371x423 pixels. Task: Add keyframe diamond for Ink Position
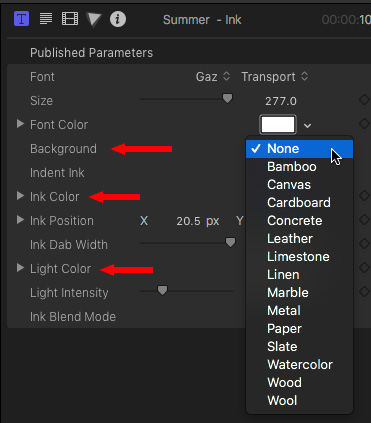click(364, 220)
